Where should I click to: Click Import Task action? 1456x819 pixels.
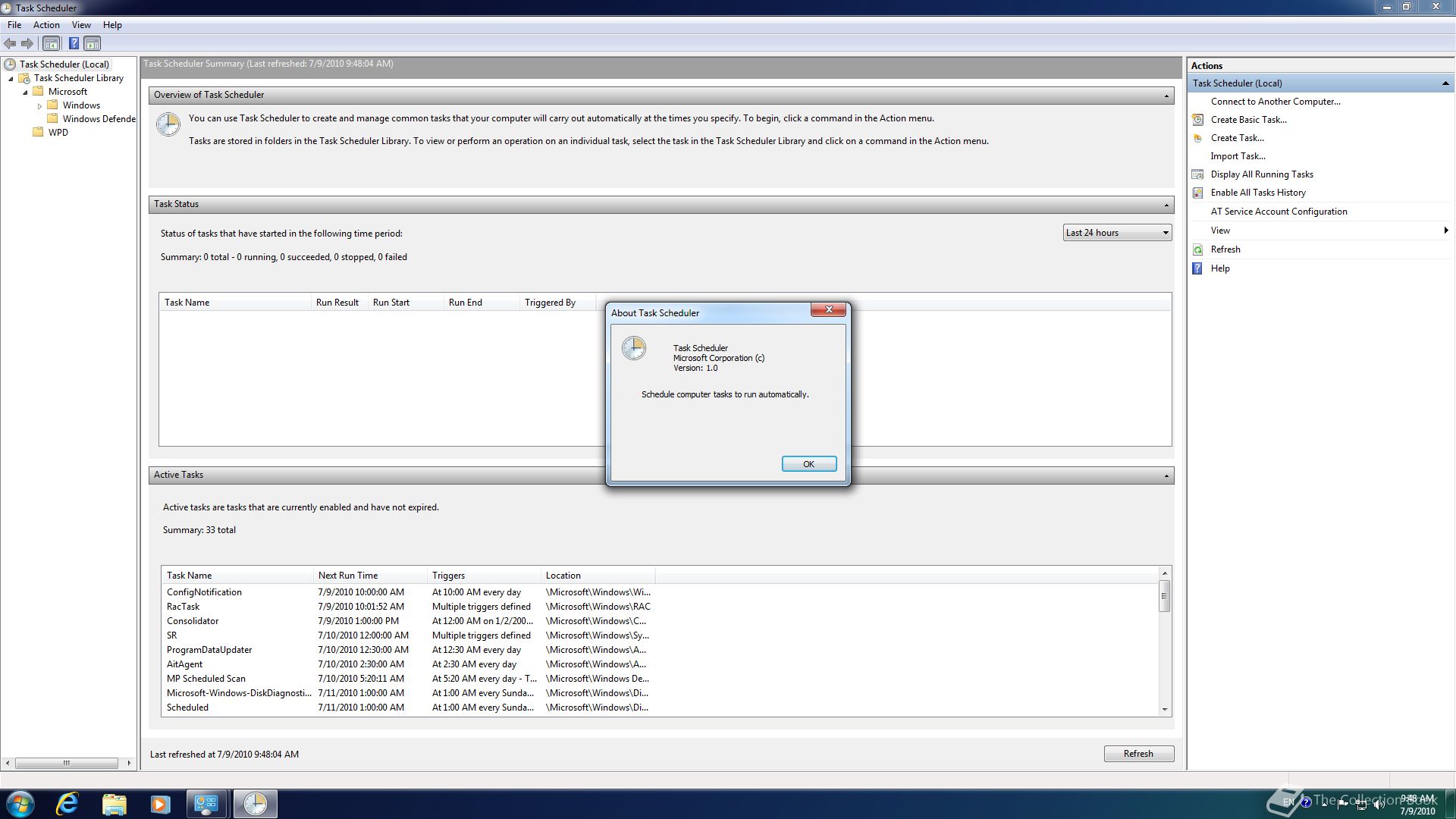click(1238, 156)
